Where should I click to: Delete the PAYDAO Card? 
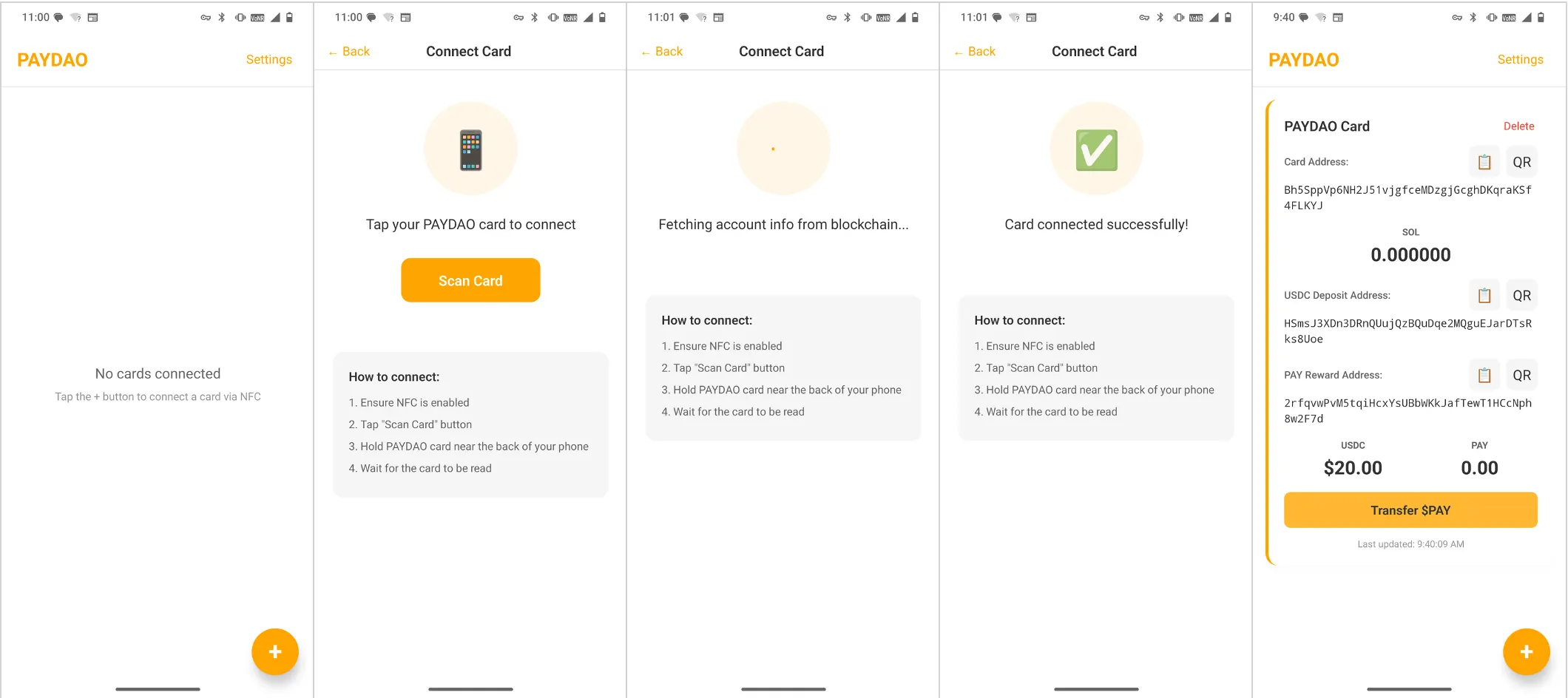[x=1518, y=126]
